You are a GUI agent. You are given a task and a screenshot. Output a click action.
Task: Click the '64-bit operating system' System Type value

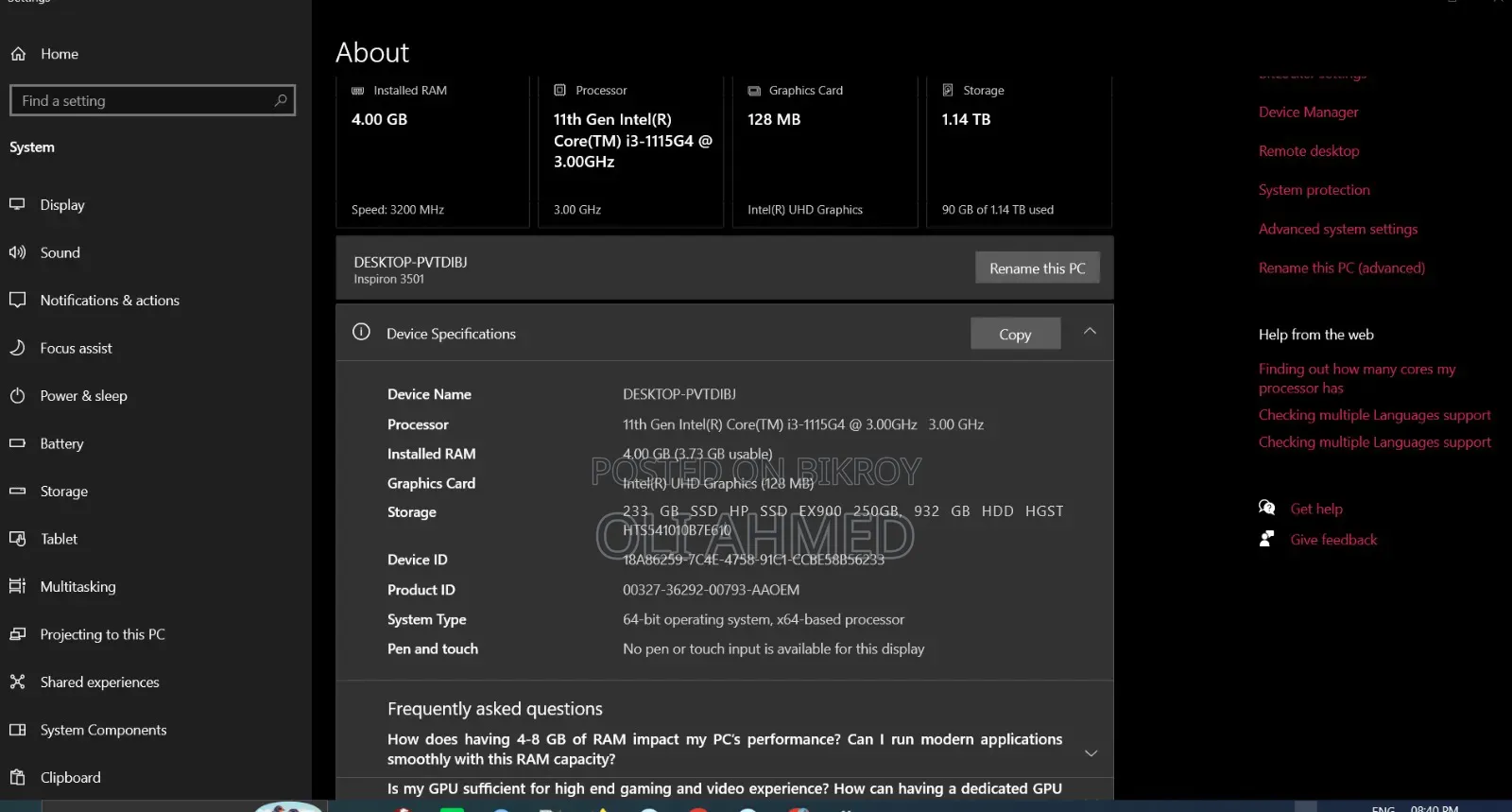tap(764, 619)
